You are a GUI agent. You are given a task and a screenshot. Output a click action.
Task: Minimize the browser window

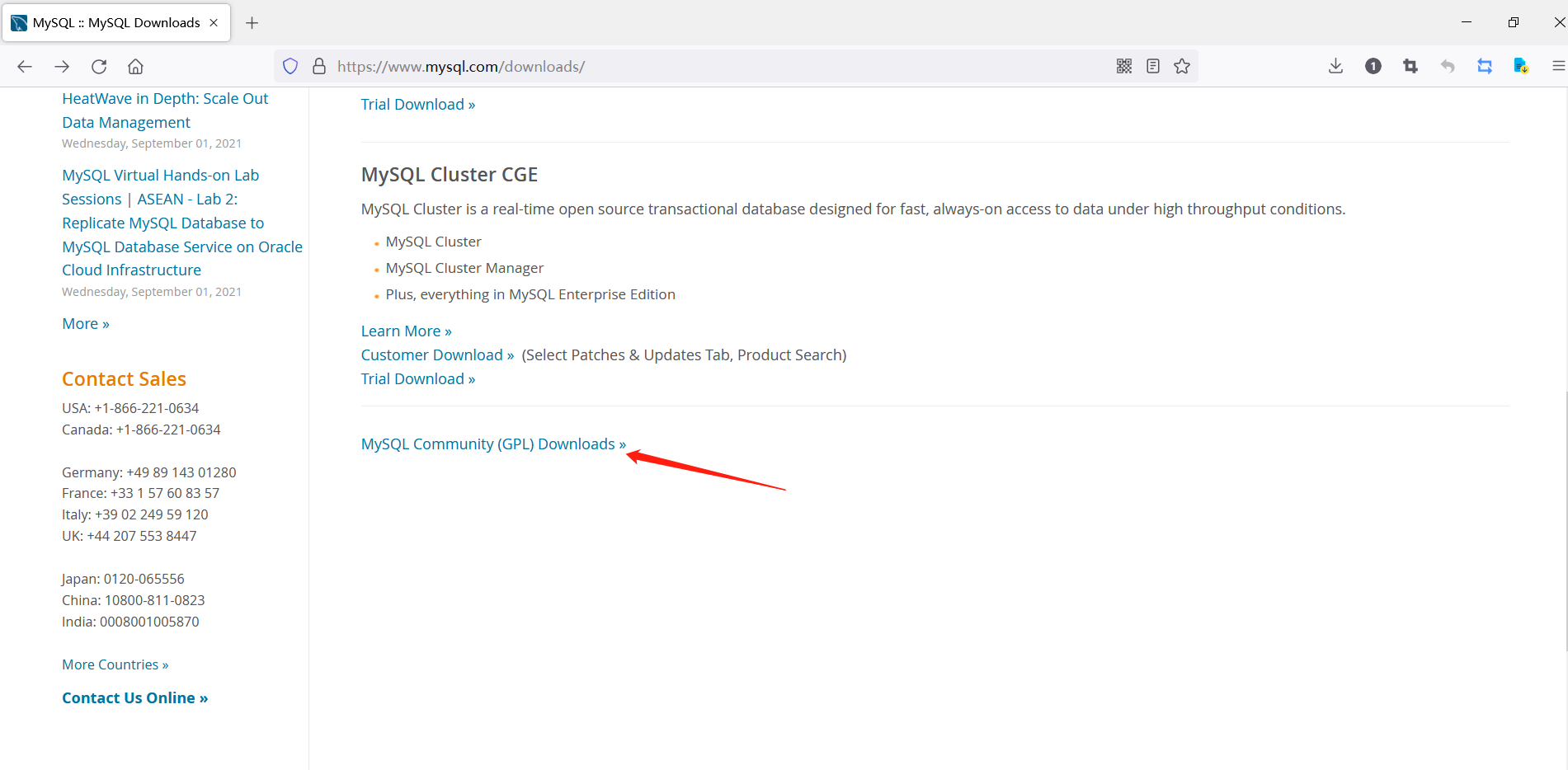tap(1467, 22)
